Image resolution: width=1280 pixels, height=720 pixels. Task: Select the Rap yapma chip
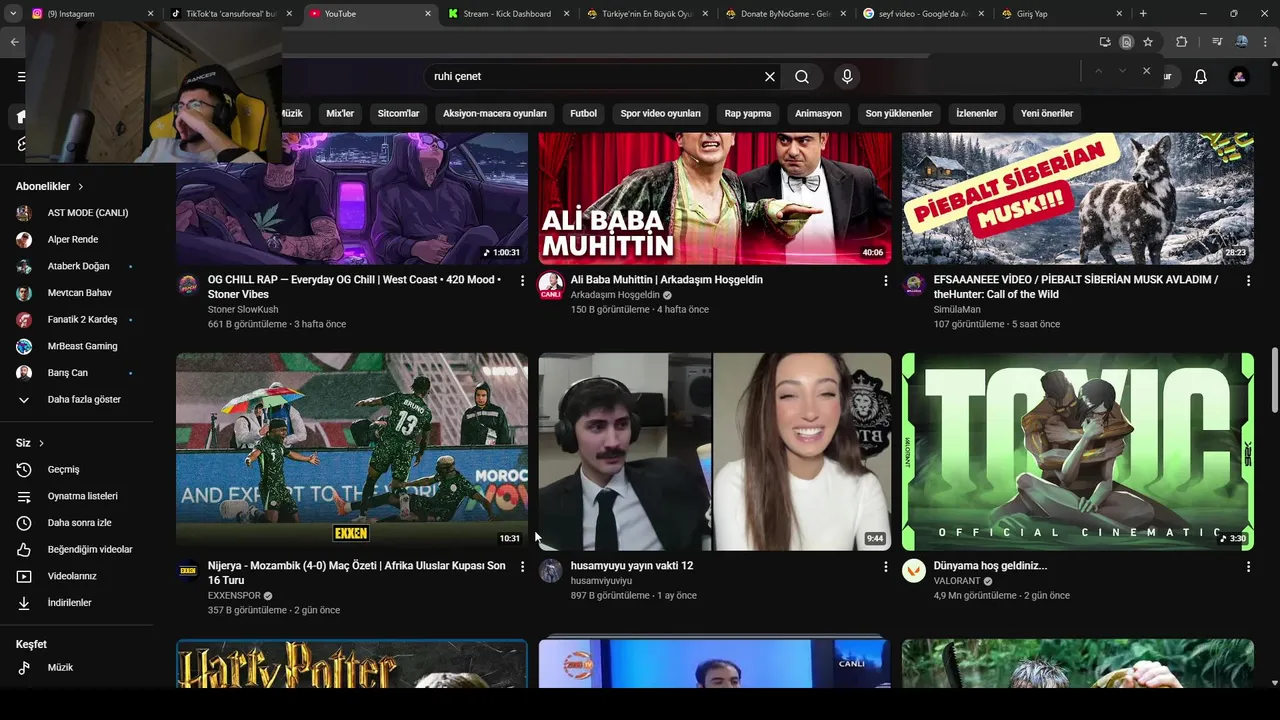[x=748, y=114]
